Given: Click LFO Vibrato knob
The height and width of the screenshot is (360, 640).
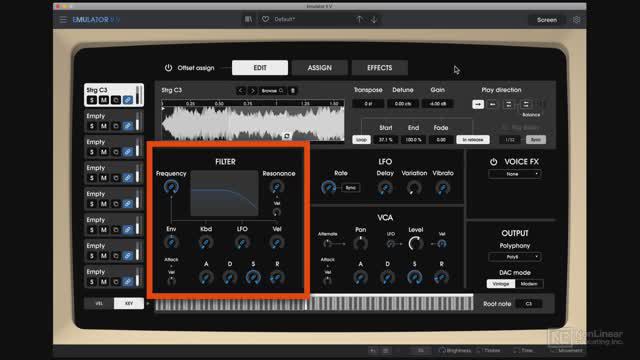Looking at the screenshot, I should (442, 188).
